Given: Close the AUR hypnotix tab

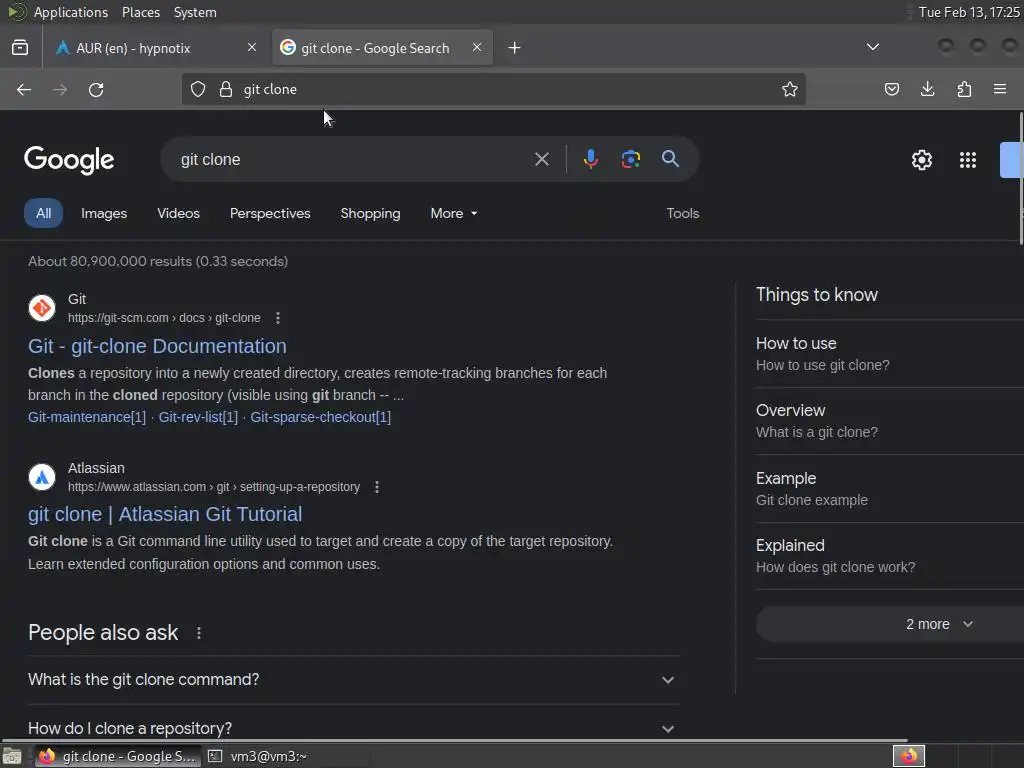Looking at the screenshot, I should [x=252, y=48].
